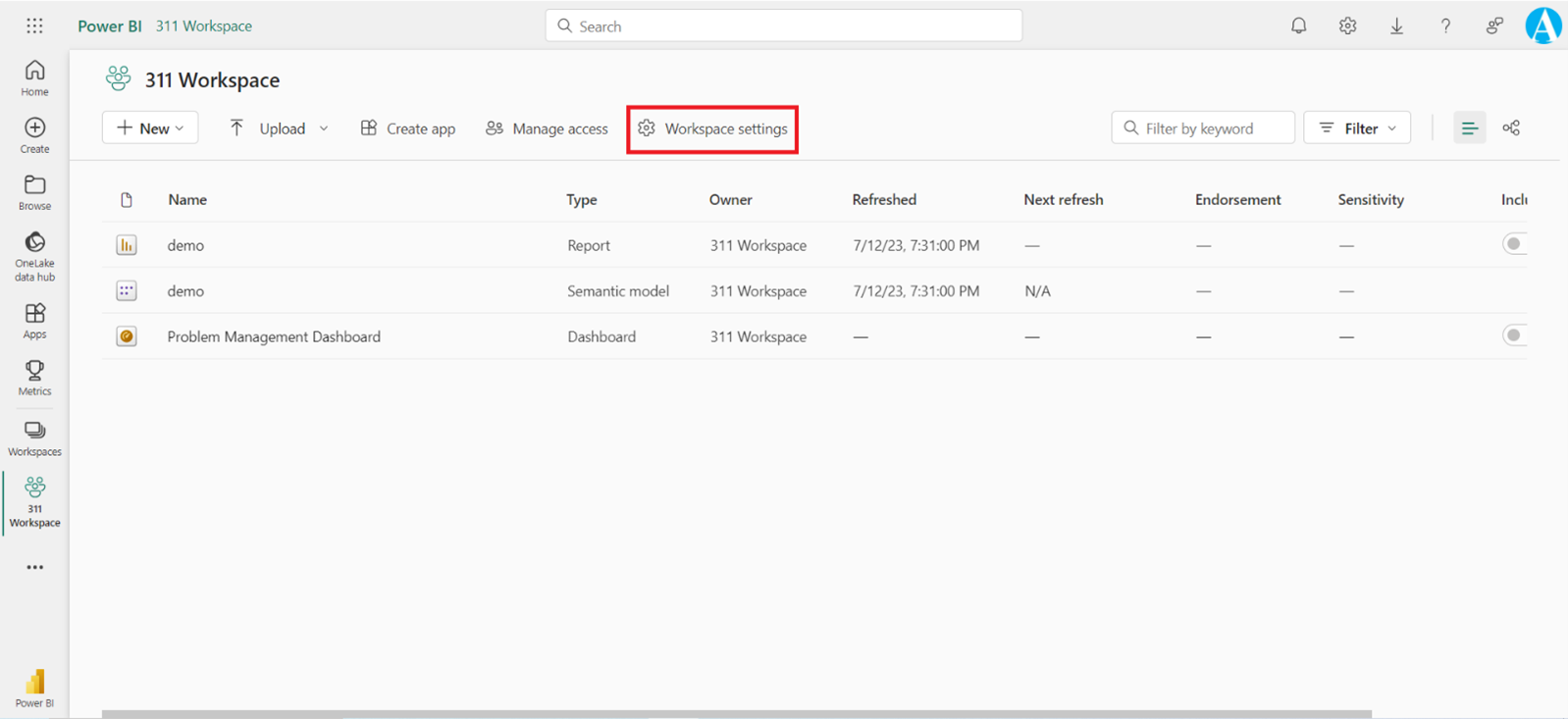Go to Workspaces in the sidebar
This screenshot has width=1568, height=719.
click(34, 438)
